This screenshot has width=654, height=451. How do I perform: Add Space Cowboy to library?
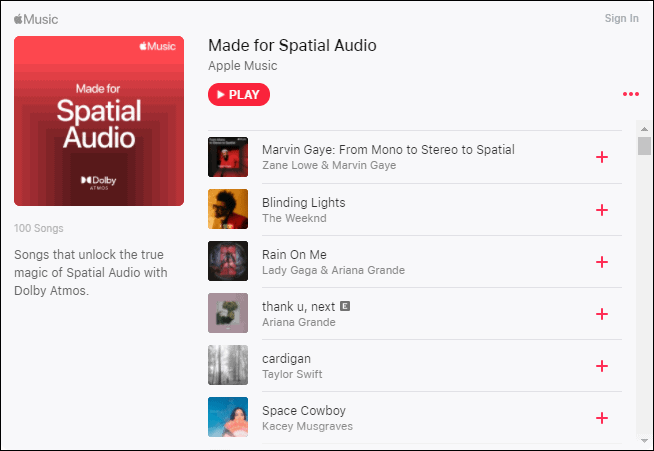tap(601, 418)
